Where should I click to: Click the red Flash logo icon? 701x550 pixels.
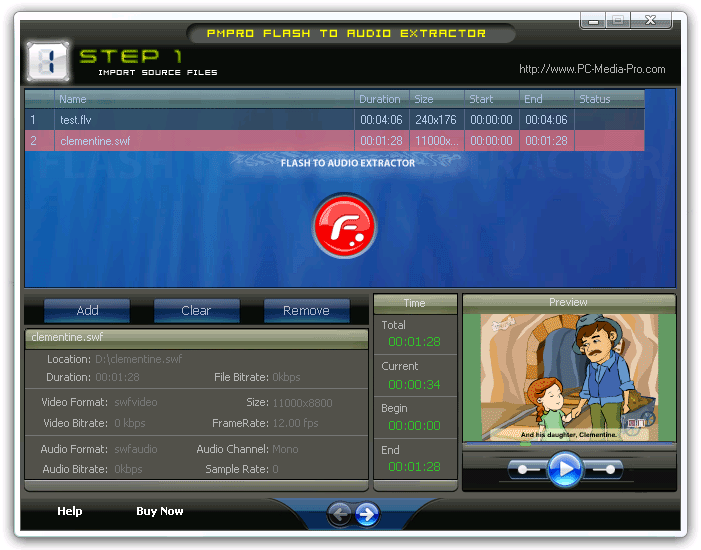pos(344,226)
